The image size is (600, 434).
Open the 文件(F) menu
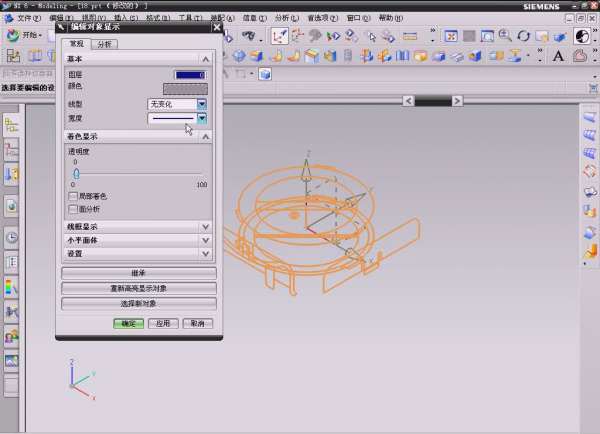29,18
